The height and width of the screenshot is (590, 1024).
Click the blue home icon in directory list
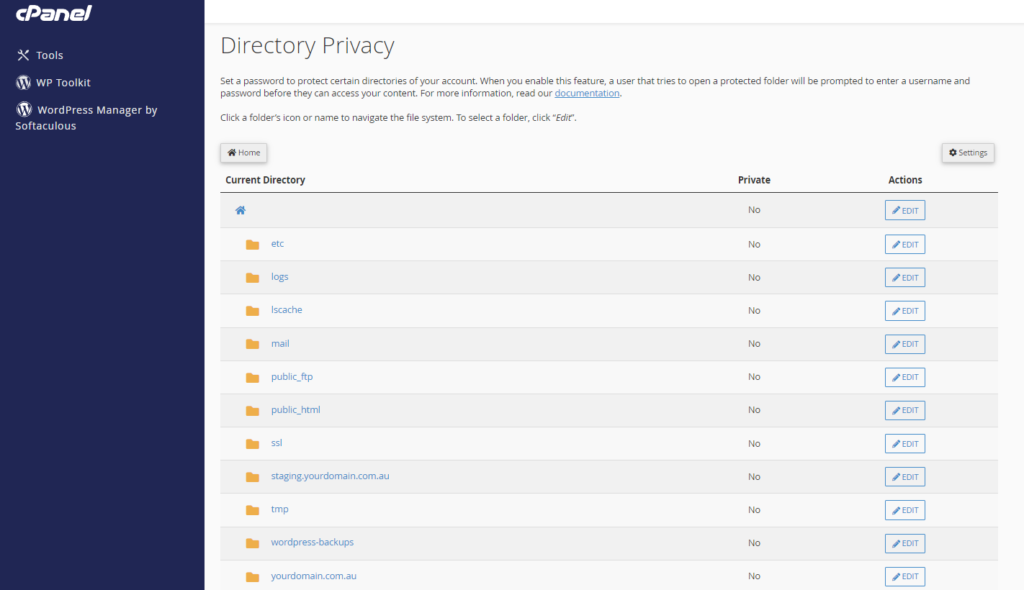[240, 210]
